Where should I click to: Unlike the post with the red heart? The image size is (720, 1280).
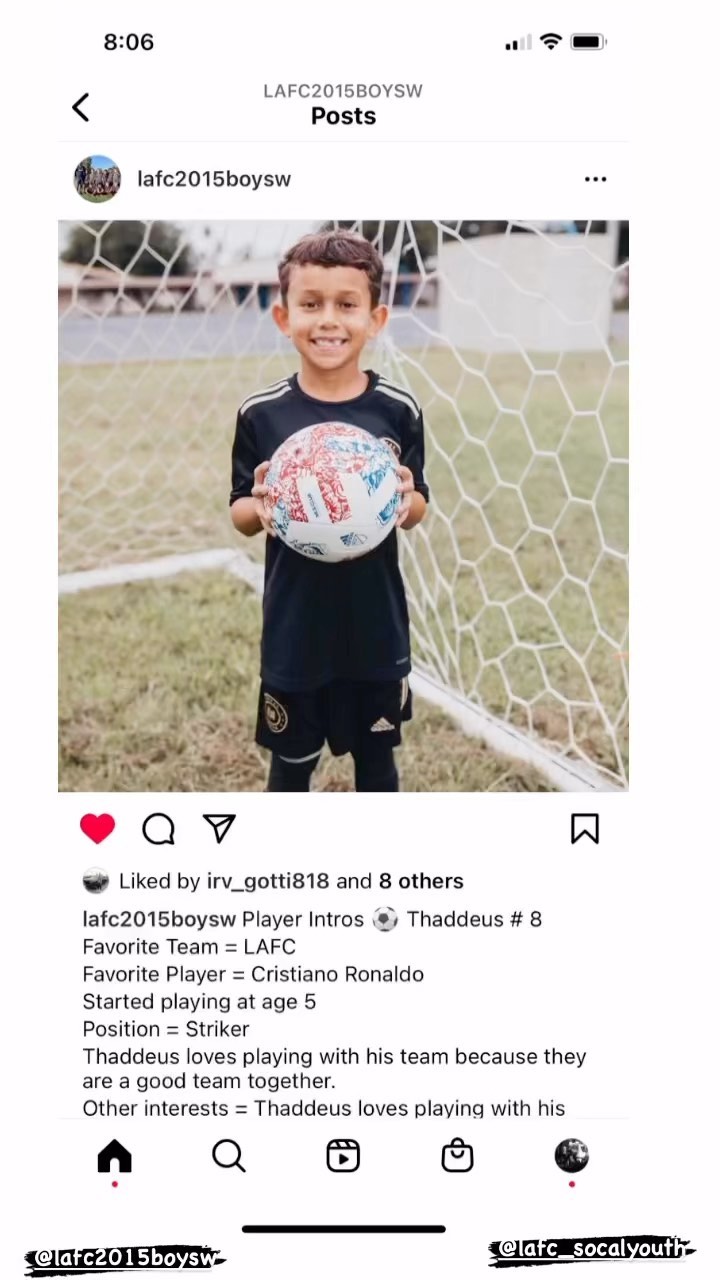click(98, 828)
